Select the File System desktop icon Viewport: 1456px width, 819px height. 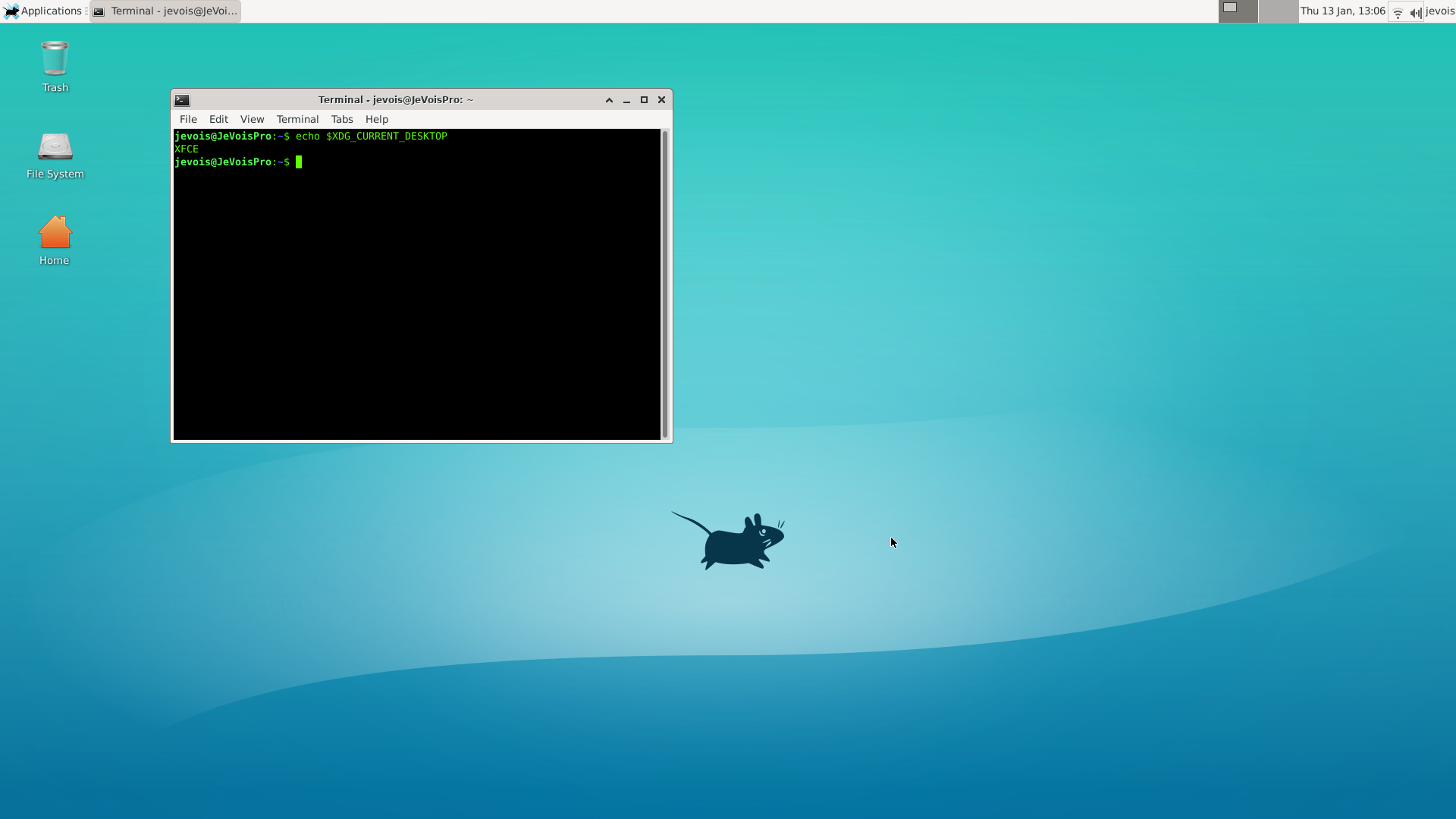tap(55, 147)
